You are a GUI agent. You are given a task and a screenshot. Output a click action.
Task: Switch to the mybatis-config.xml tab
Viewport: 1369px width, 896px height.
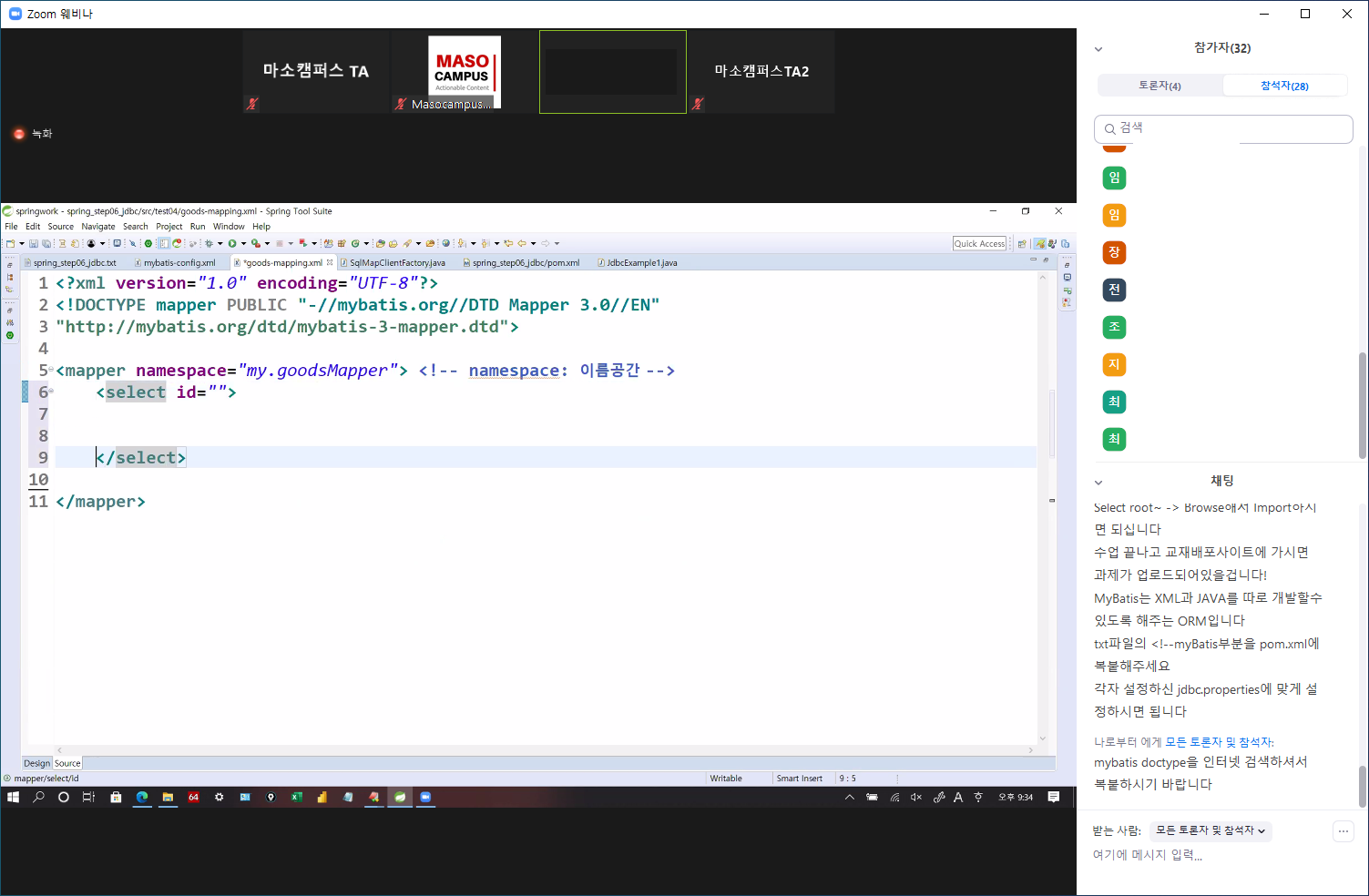[x=179, y=263]
